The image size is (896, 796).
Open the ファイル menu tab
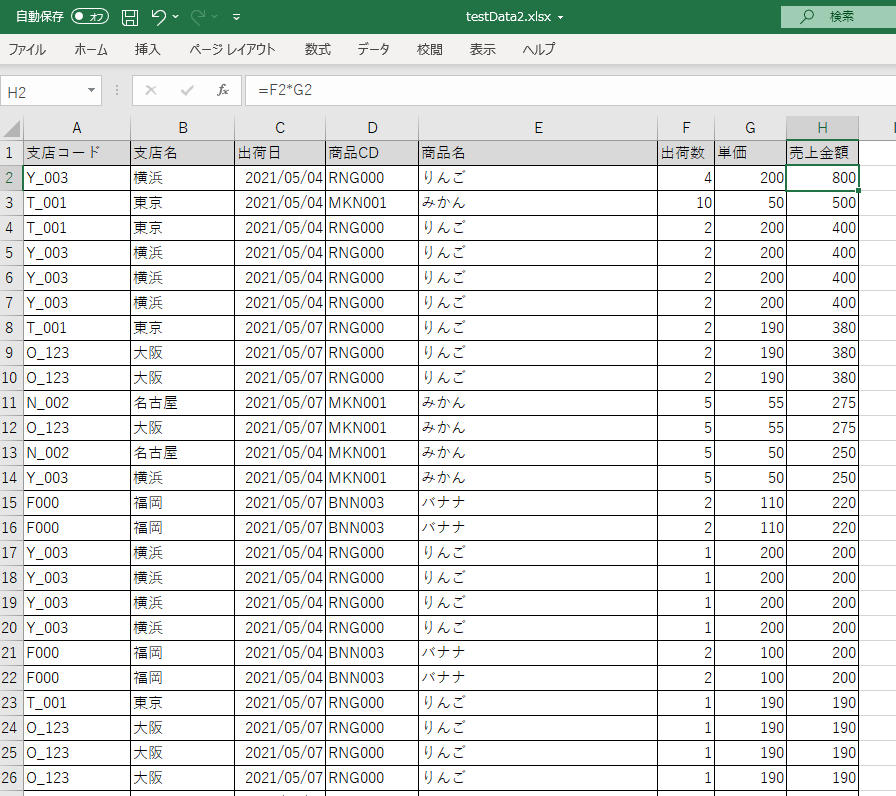pyautogui.click(x=27, y=49)
